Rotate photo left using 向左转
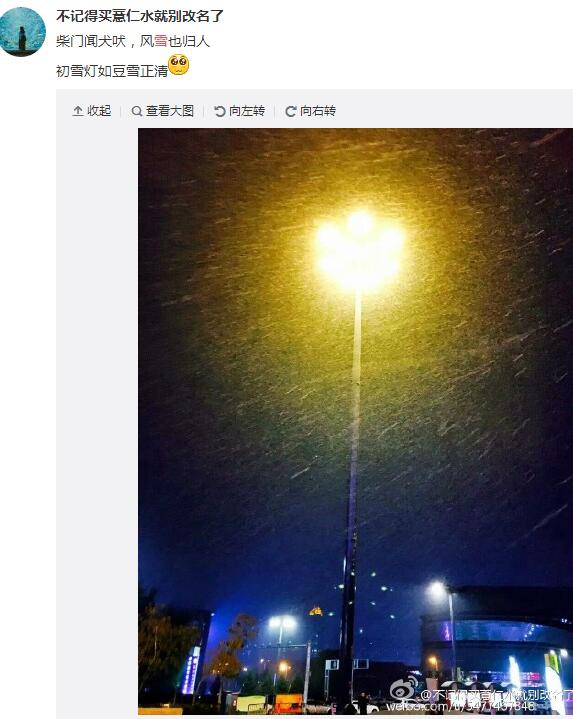 point(247,111)
